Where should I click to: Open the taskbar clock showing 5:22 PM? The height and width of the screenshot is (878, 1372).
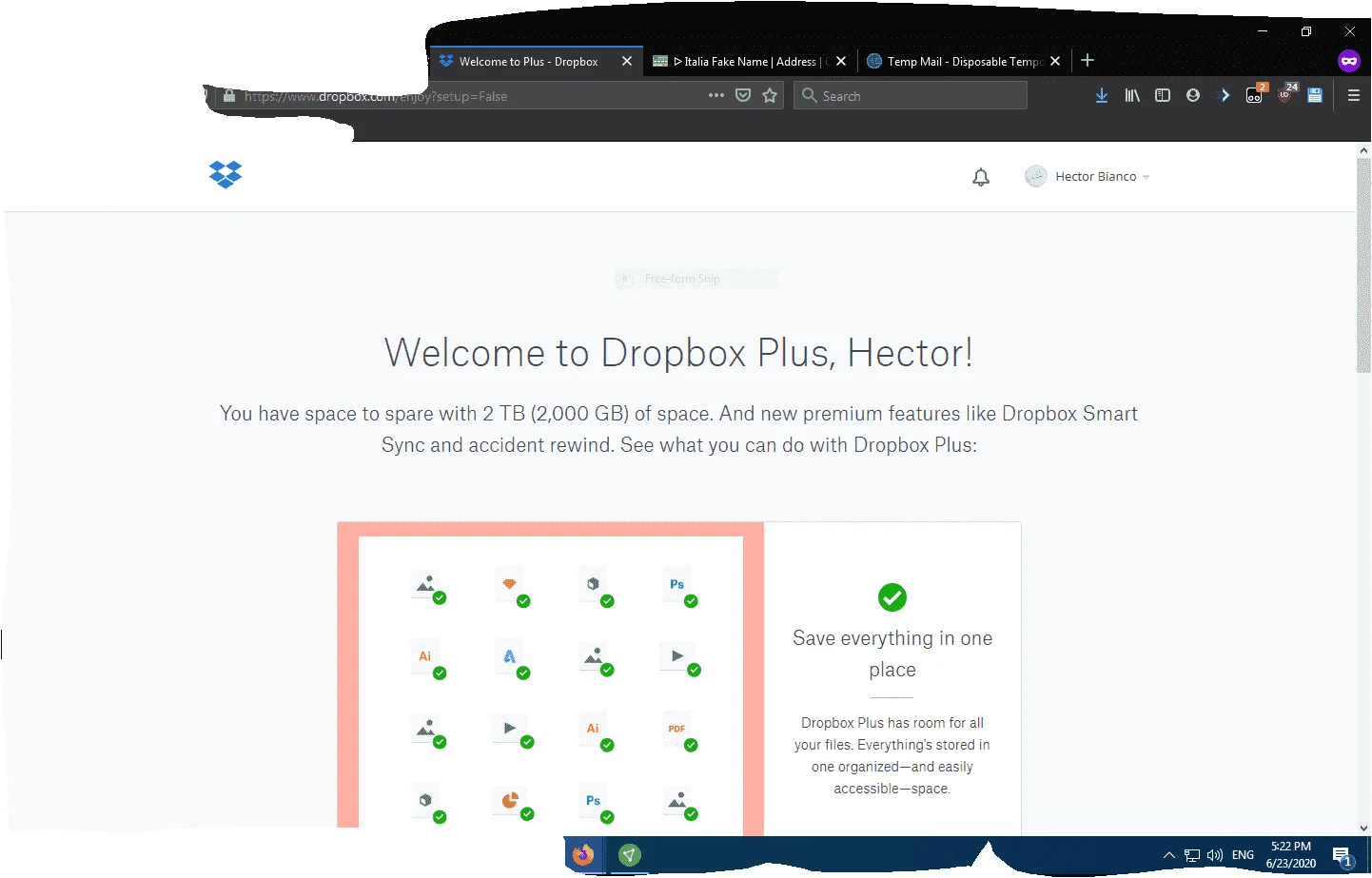1291,855
